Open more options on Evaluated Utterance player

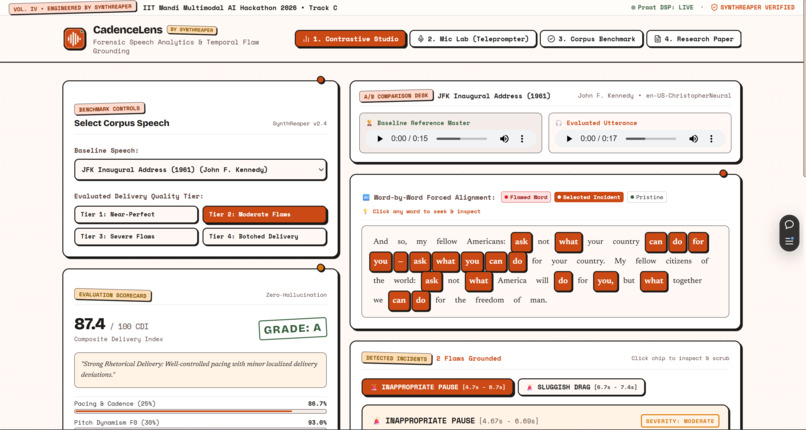tap(711, 139)
